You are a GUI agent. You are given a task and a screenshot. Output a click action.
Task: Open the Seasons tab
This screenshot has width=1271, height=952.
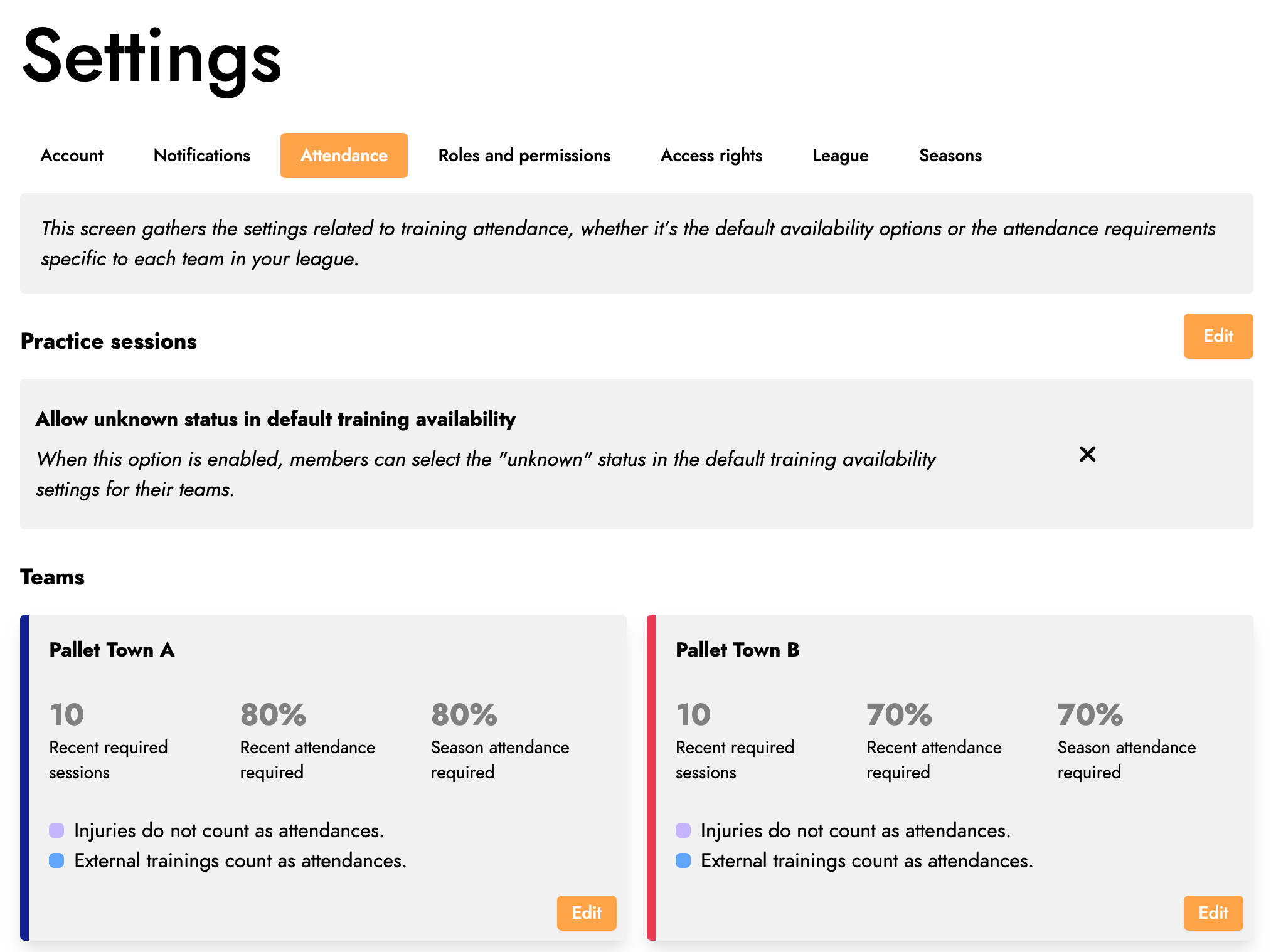(x=950, y=156)
